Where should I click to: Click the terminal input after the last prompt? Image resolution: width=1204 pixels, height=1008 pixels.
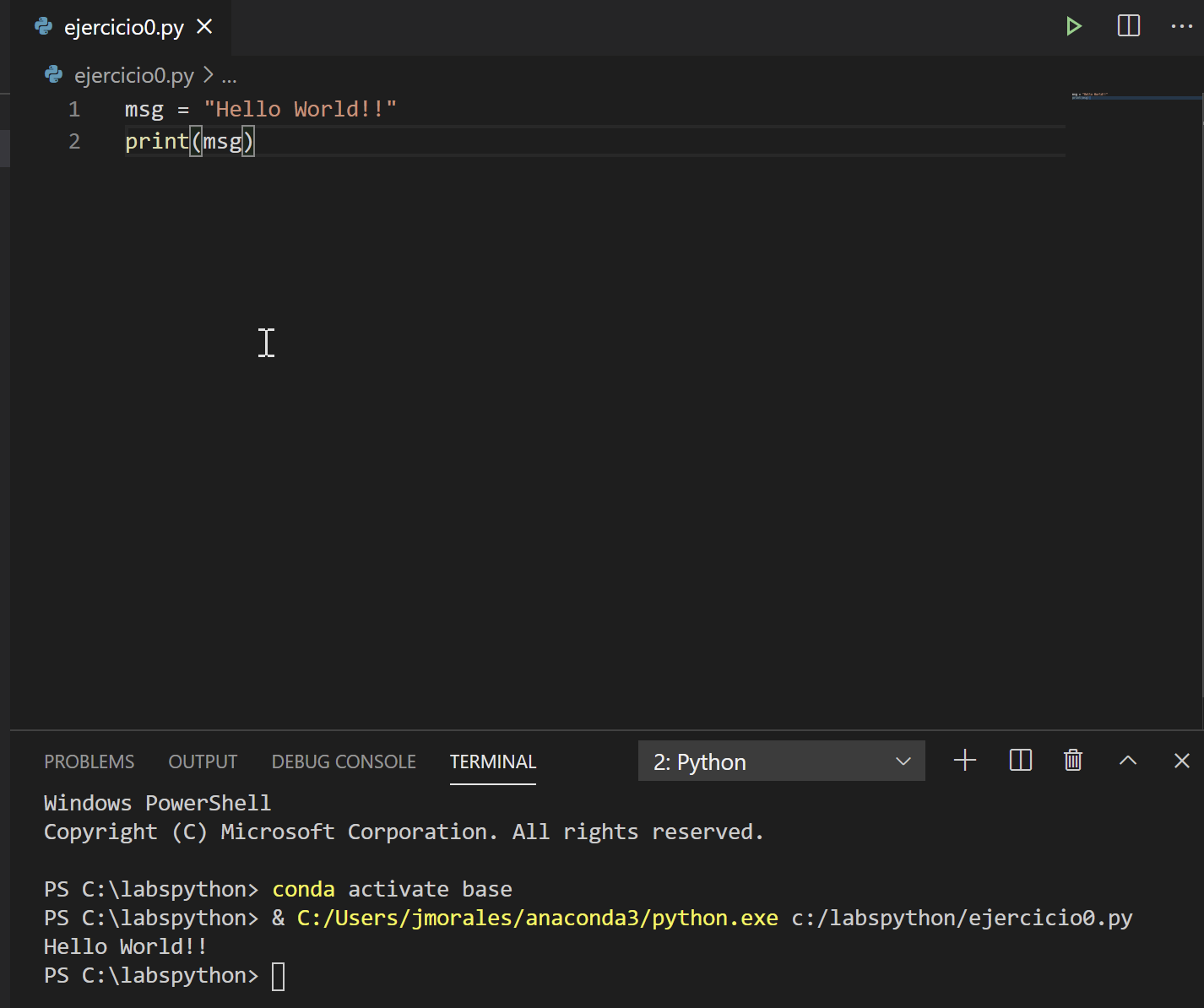click(279, 975)
